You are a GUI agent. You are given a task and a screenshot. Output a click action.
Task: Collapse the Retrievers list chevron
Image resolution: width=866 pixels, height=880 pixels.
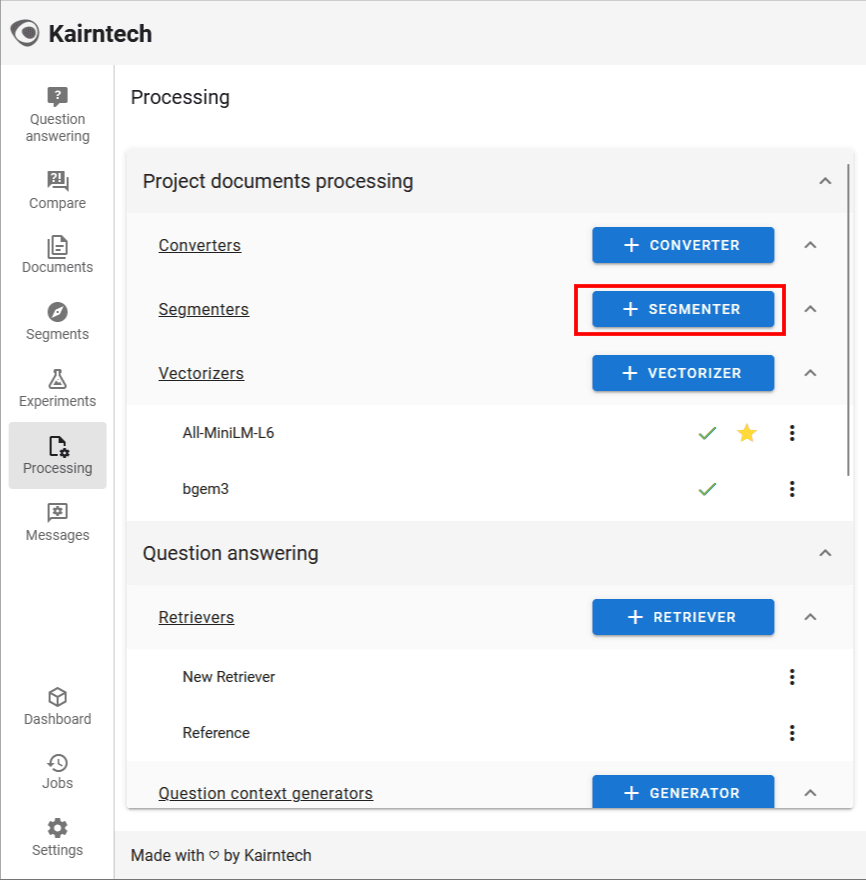click(x=811, y=617)
